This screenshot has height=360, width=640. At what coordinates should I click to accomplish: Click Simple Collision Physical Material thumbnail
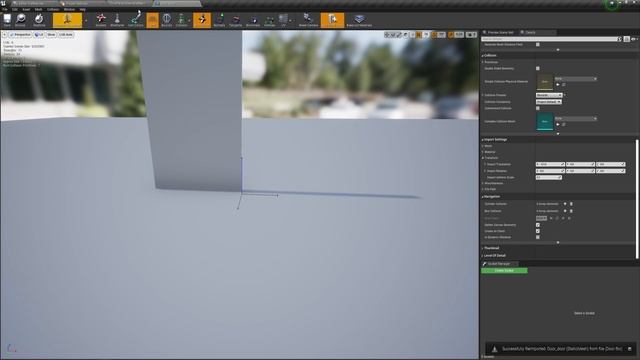coord(544,82)
